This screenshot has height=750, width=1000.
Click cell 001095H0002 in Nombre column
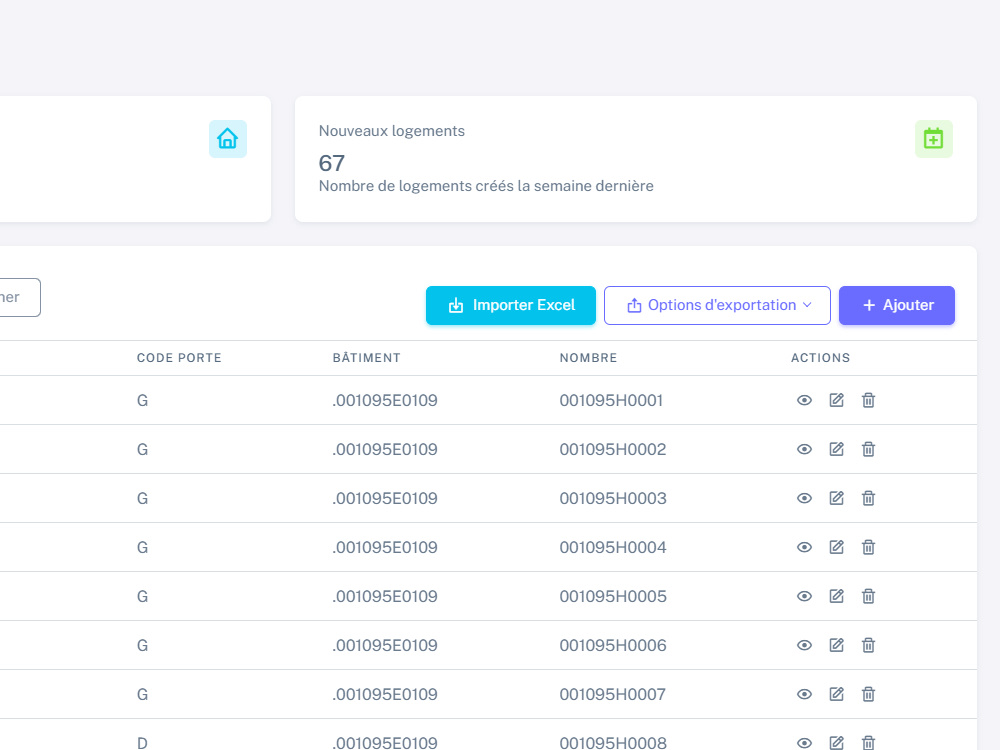[x=613, y=450]
